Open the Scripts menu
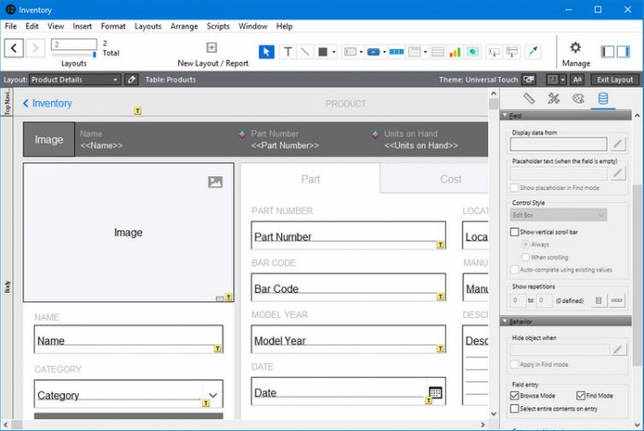 pyautogui.click(x=218, y=26)
